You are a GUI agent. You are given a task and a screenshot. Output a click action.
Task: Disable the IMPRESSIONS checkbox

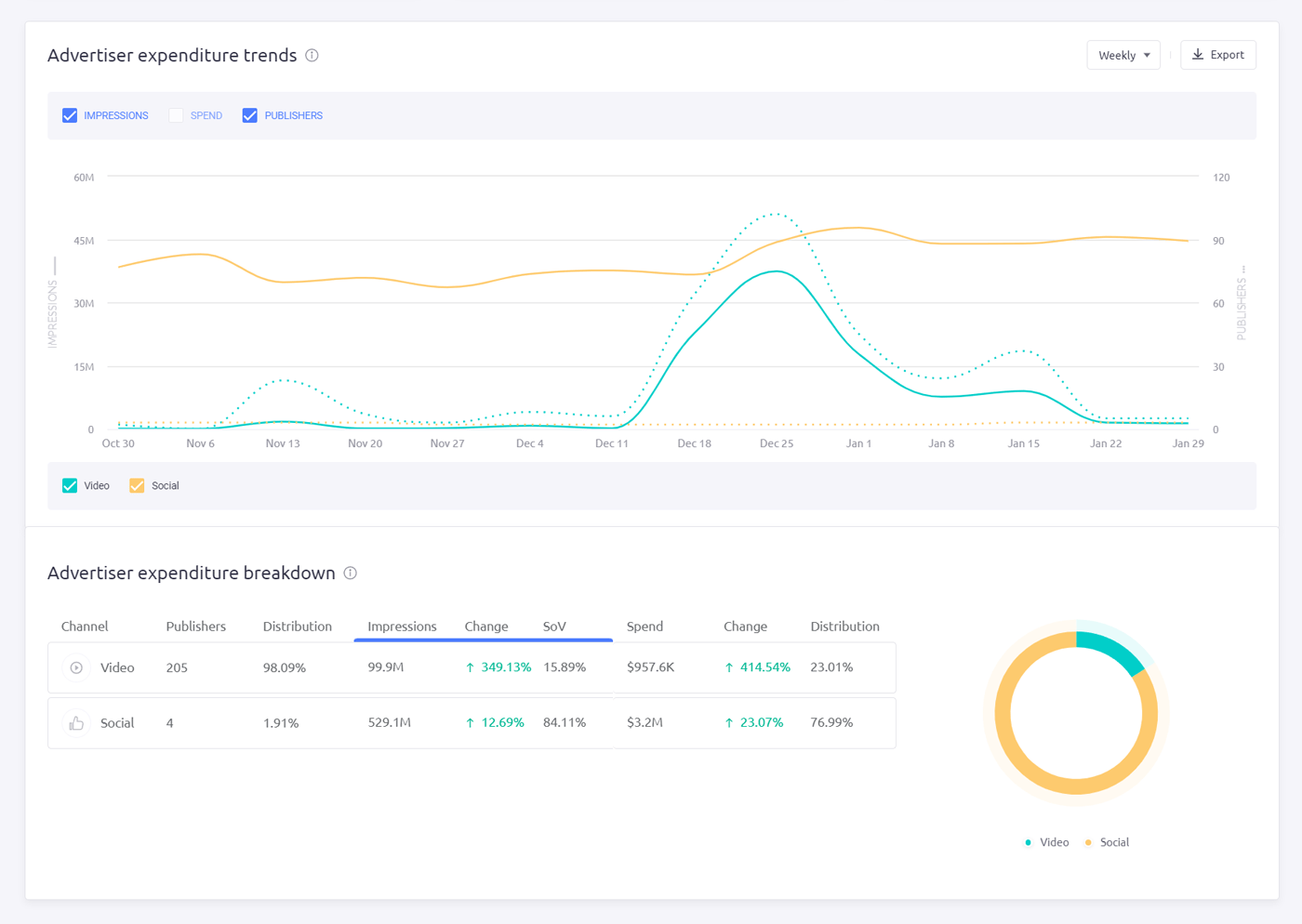(x=70, y=114)
